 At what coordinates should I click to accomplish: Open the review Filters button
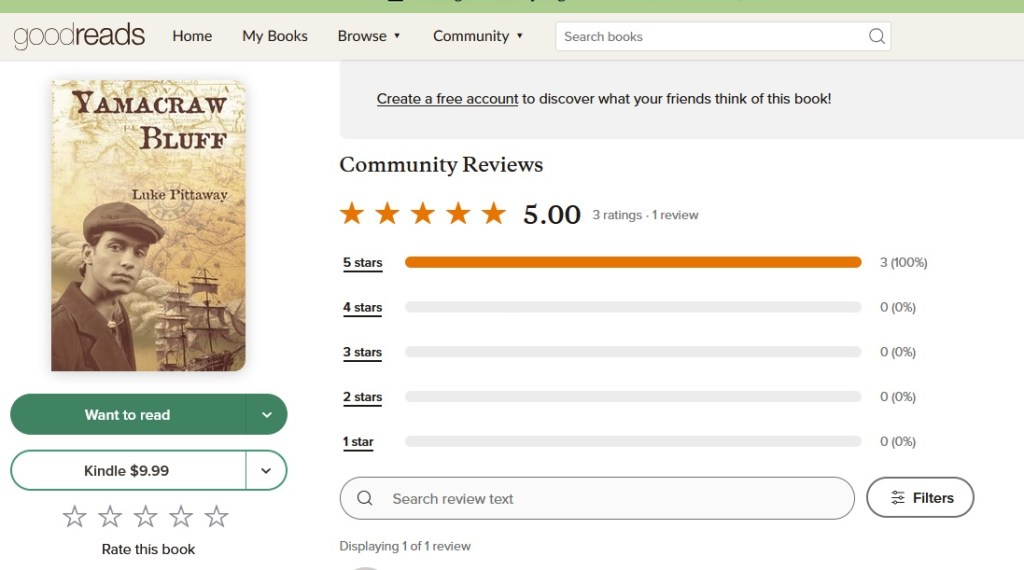coord(920,498)
